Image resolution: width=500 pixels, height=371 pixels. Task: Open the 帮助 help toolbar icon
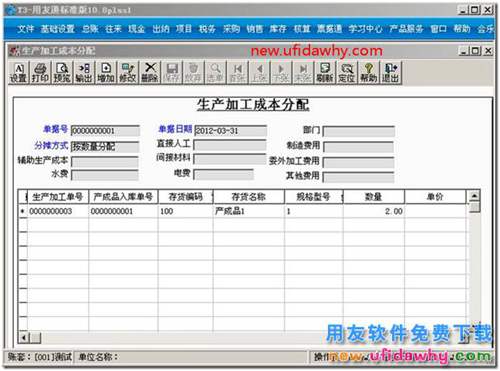(369, 72)
